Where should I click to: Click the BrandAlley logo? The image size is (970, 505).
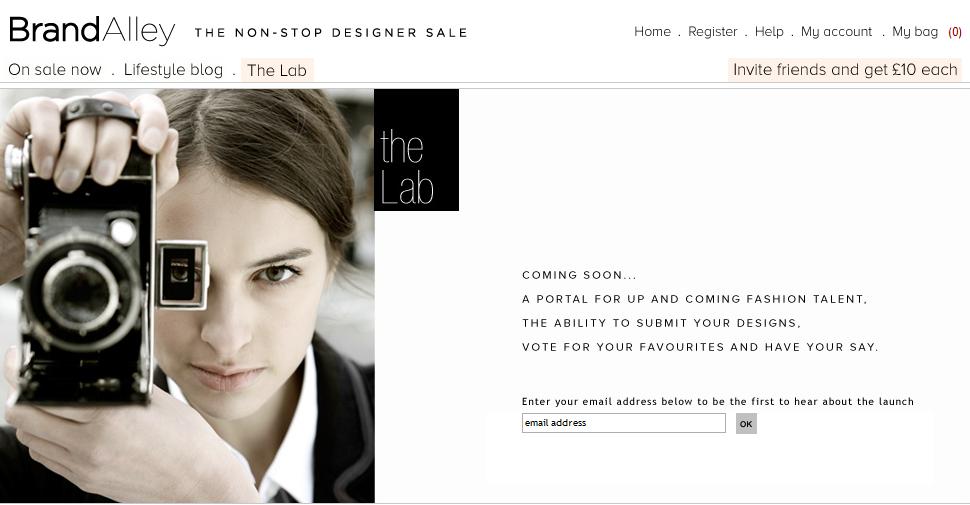(92, 30)
